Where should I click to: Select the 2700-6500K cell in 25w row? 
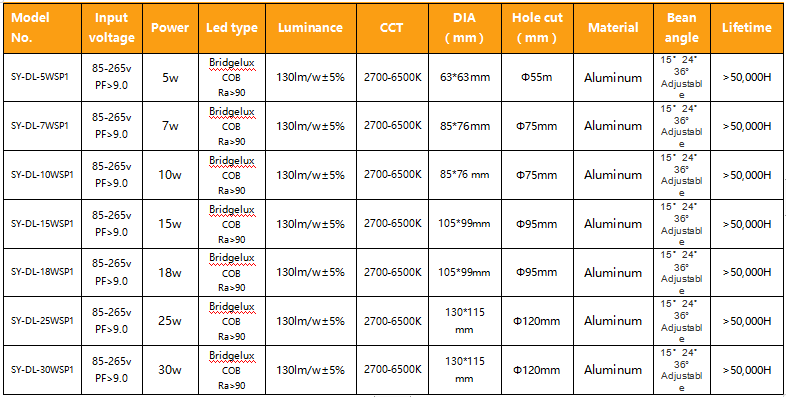click(392, 321)
